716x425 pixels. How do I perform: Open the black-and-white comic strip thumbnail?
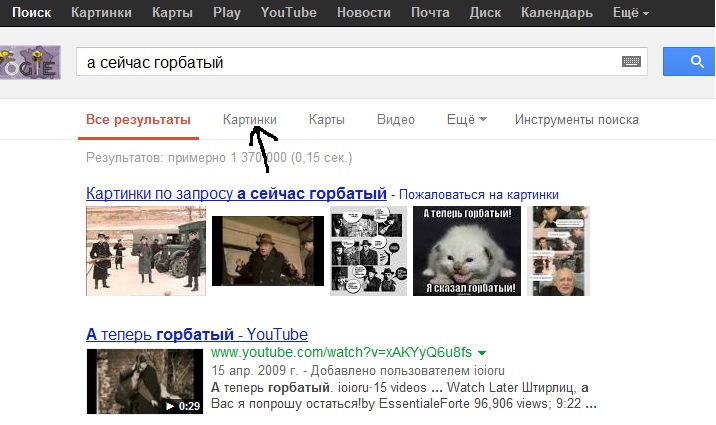pyautogui.click(x=368, y=251)
